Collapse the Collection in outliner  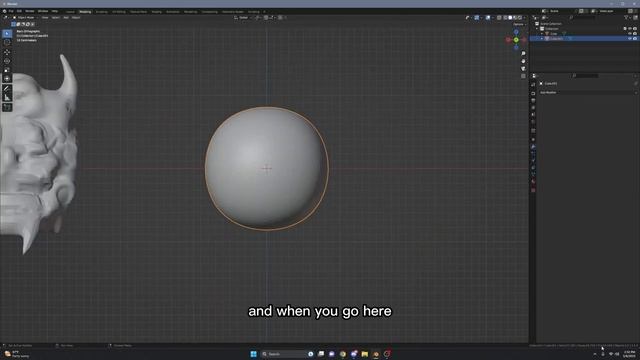[537, 29]
